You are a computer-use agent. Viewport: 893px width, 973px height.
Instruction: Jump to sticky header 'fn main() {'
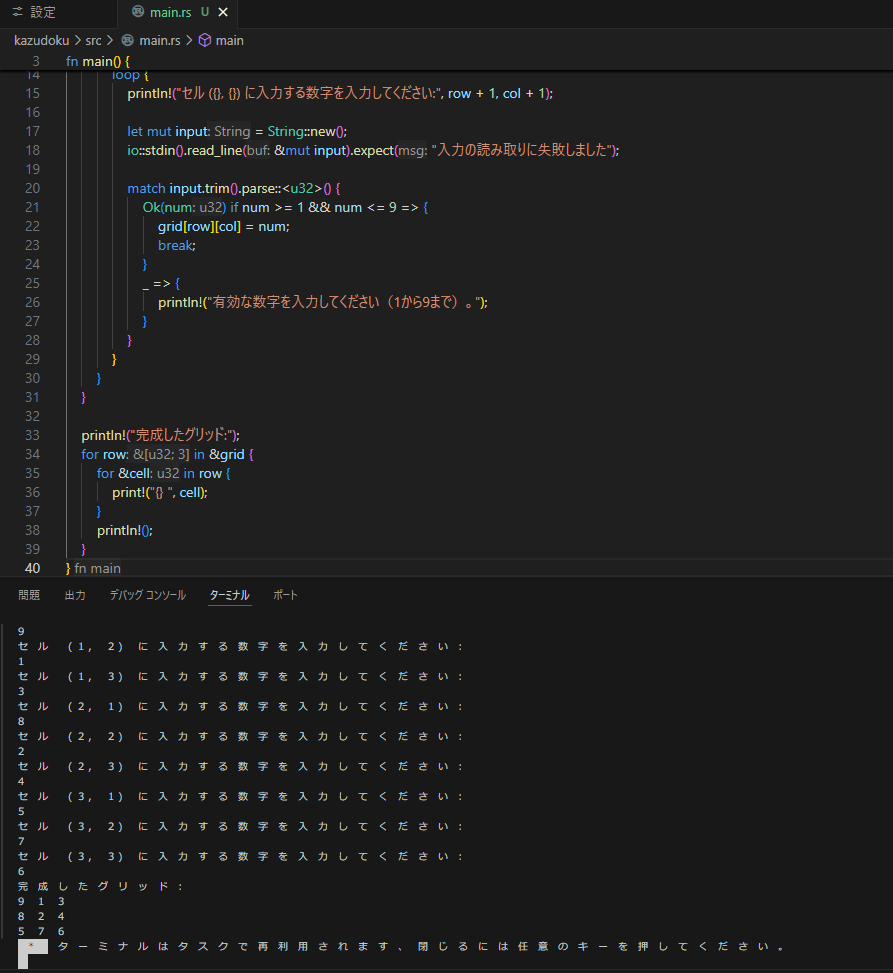pos(98,61)
